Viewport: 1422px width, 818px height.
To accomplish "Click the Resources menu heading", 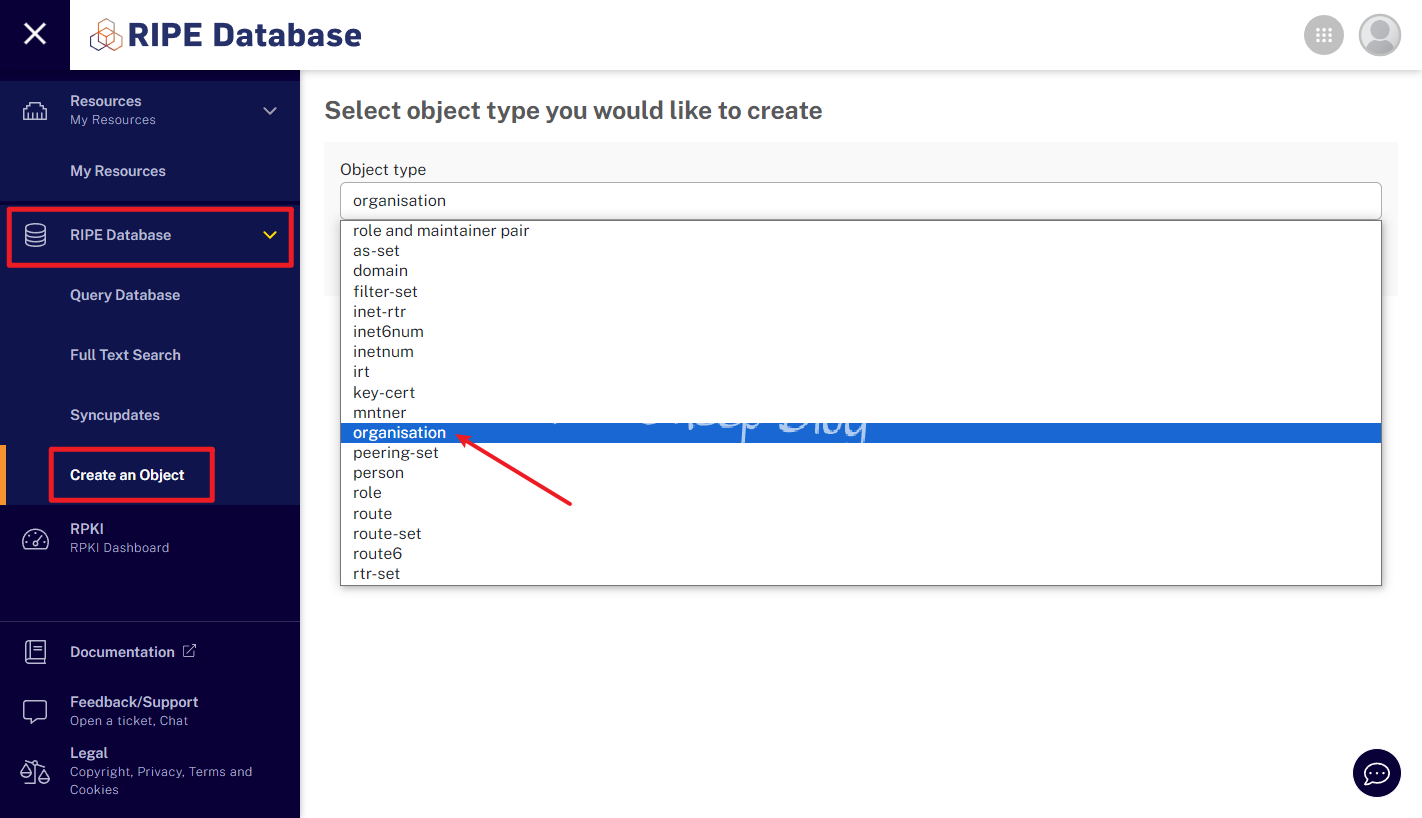I will 106,101.
